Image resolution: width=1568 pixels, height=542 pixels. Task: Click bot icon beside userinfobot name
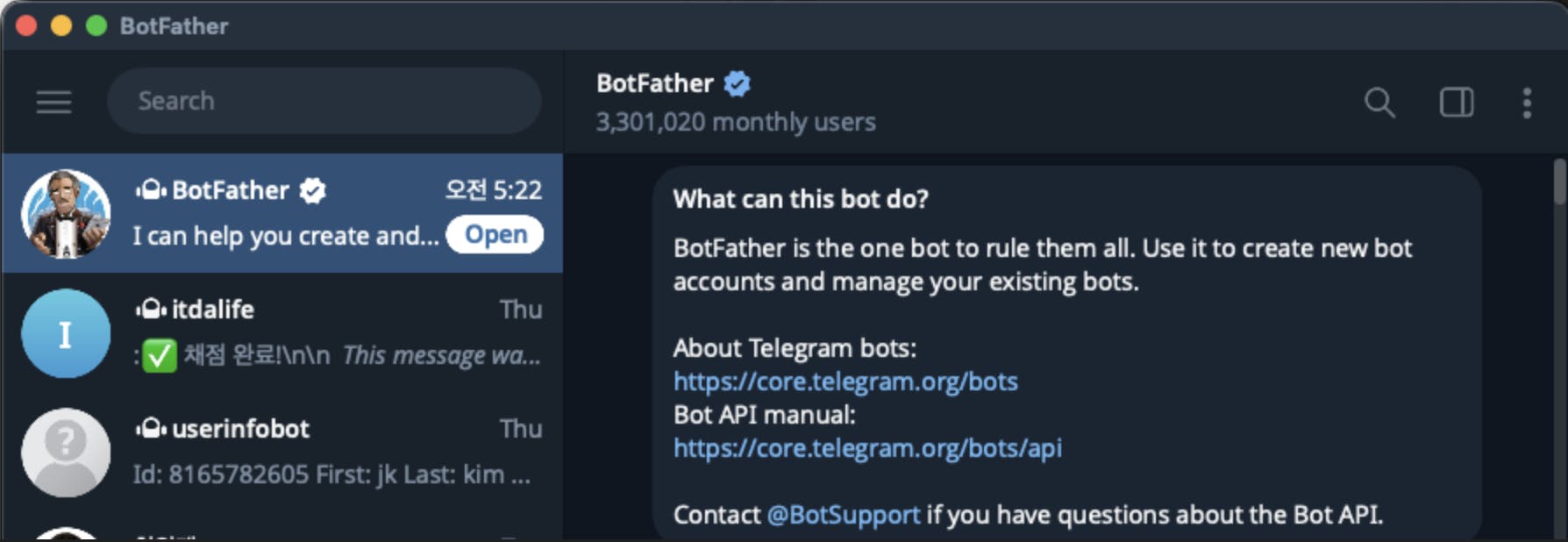coord(151,428)
